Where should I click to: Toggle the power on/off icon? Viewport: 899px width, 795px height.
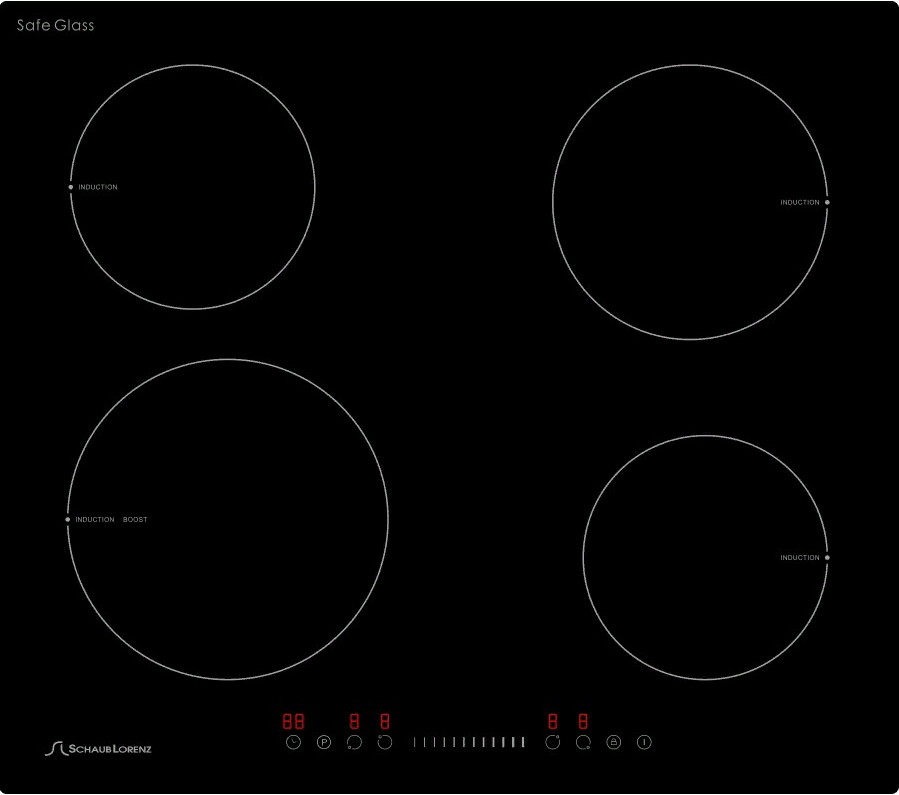tap(644, 742)
